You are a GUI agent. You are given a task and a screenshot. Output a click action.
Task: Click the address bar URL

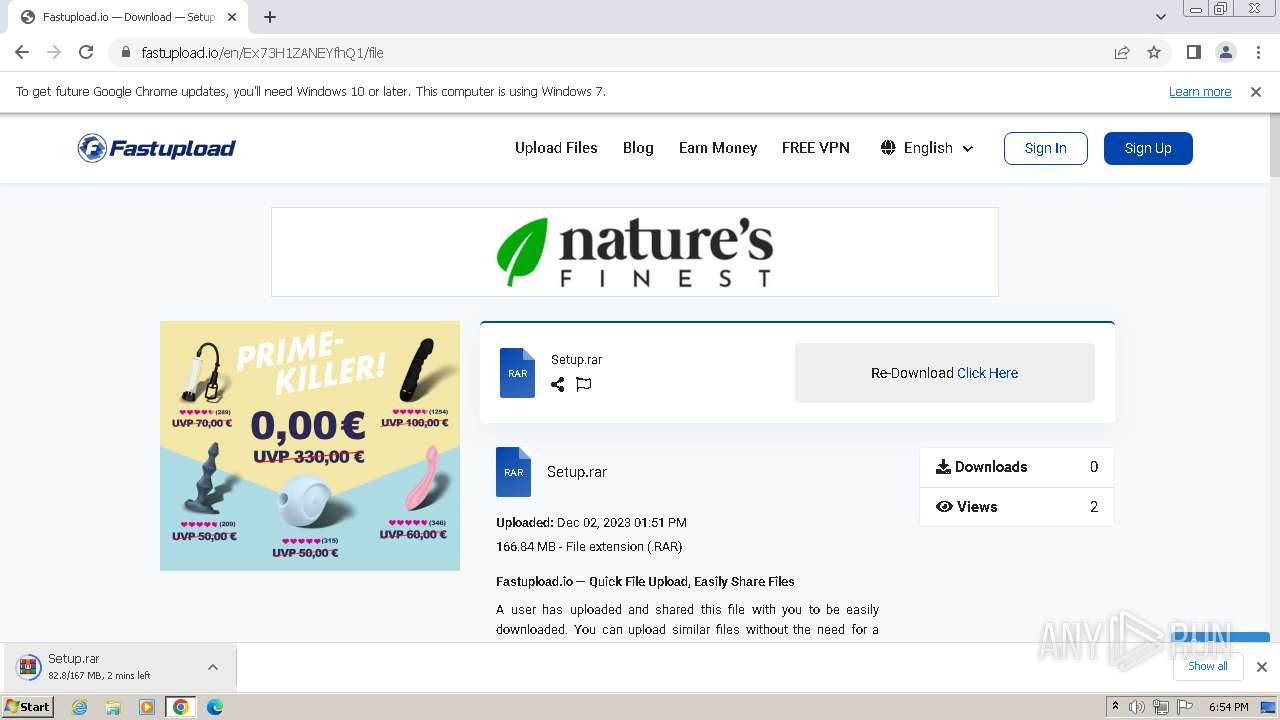click(x=262, y=52)
